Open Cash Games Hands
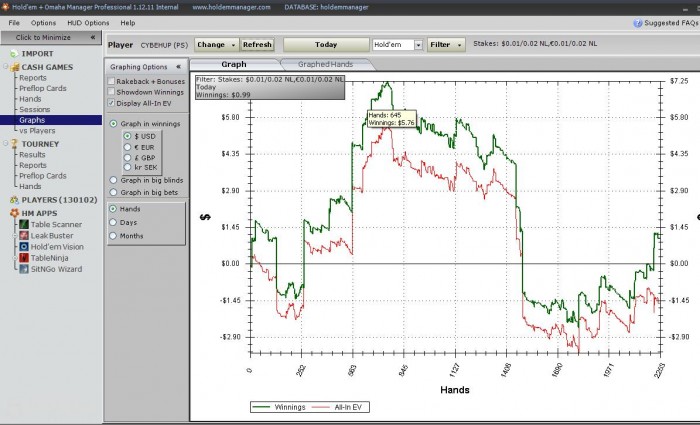This screenshot has width=700, height=425. click(30, 99)
